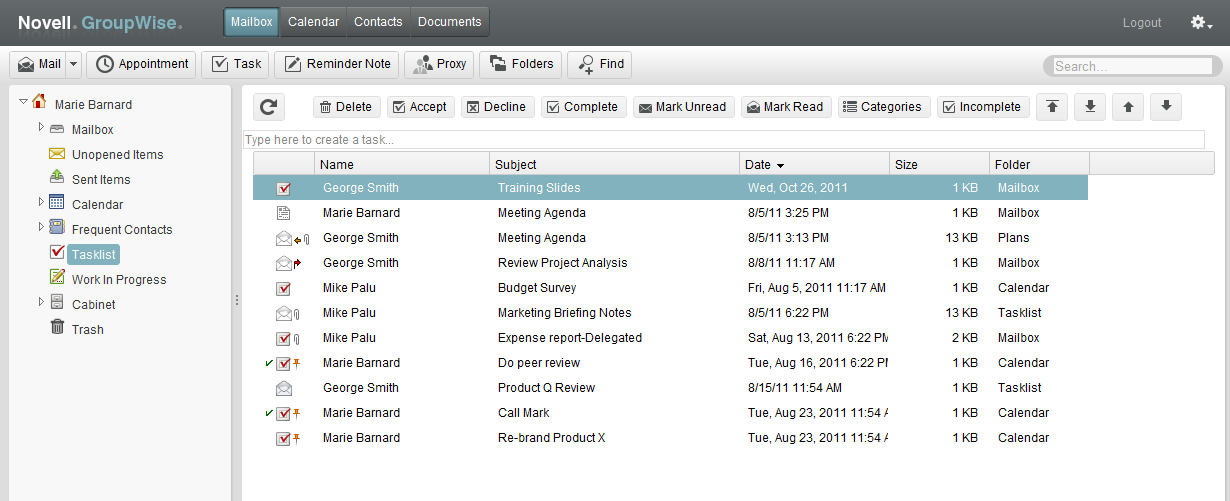Image resolution: width=1230 pixels, height=501 pixels.
Task: Click the move-to-bottom arrow icon
Action: (1090, 107)
